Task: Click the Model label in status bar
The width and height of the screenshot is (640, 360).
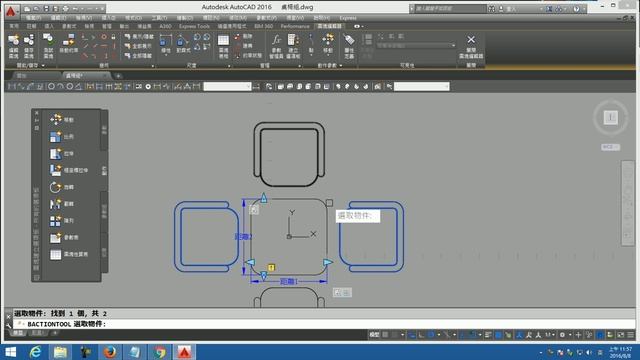Action: [374, 335]
